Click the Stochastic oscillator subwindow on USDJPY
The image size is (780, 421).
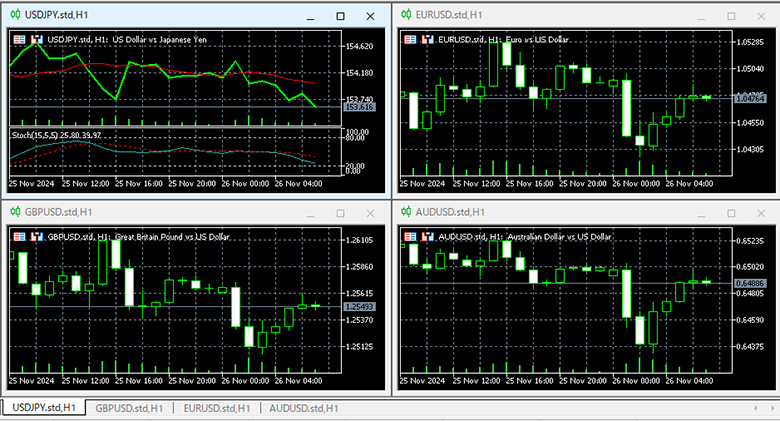coord(175,152)
